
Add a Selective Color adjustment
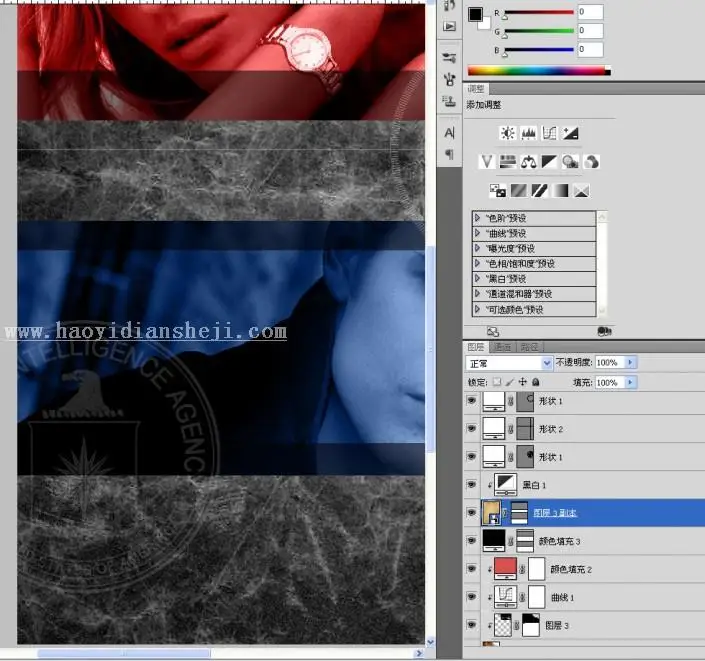click(581, 191)
